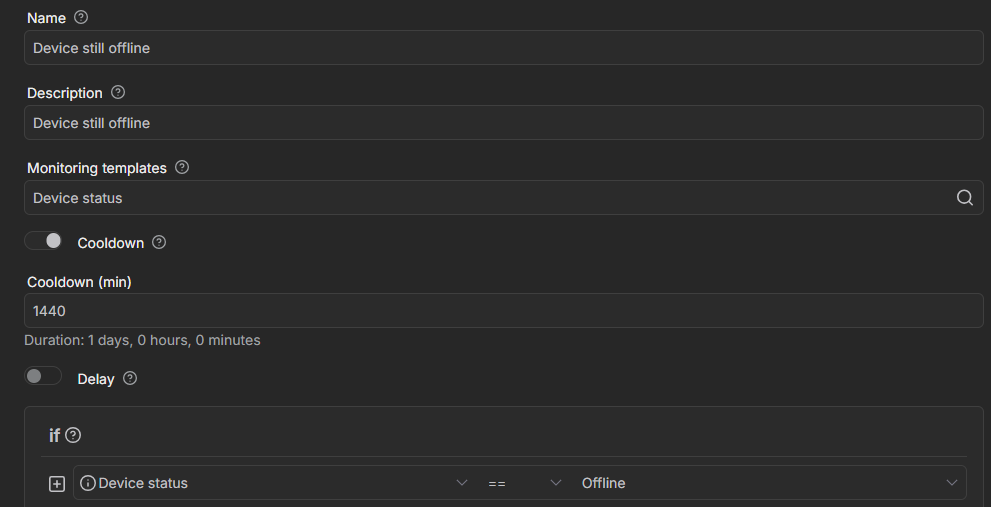This screenshot has width=991, height=507.
Task: Click the help icon next to Name
Action: click(82, 17)
